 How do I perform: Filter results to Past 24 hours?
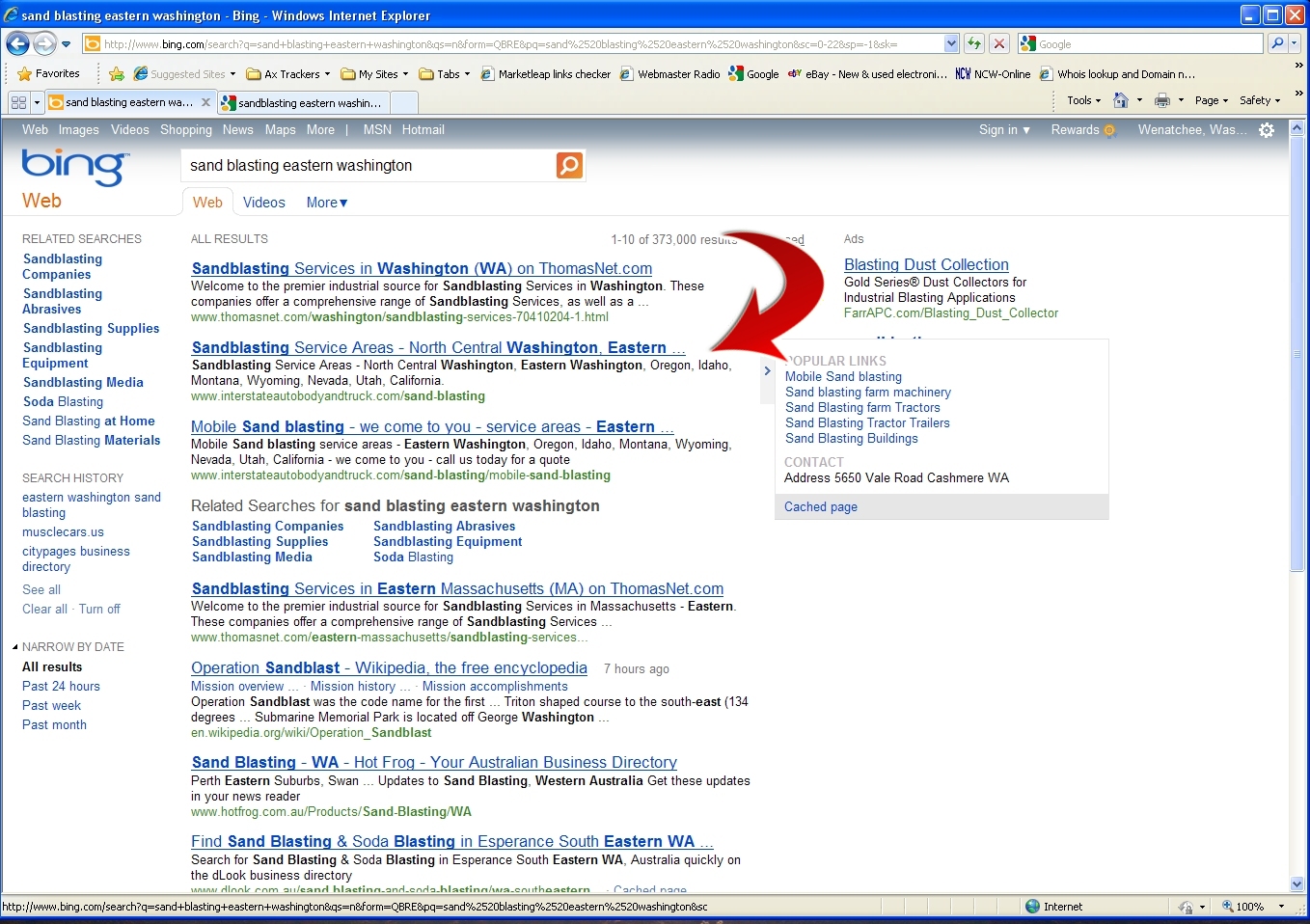(x=61, y=687)
